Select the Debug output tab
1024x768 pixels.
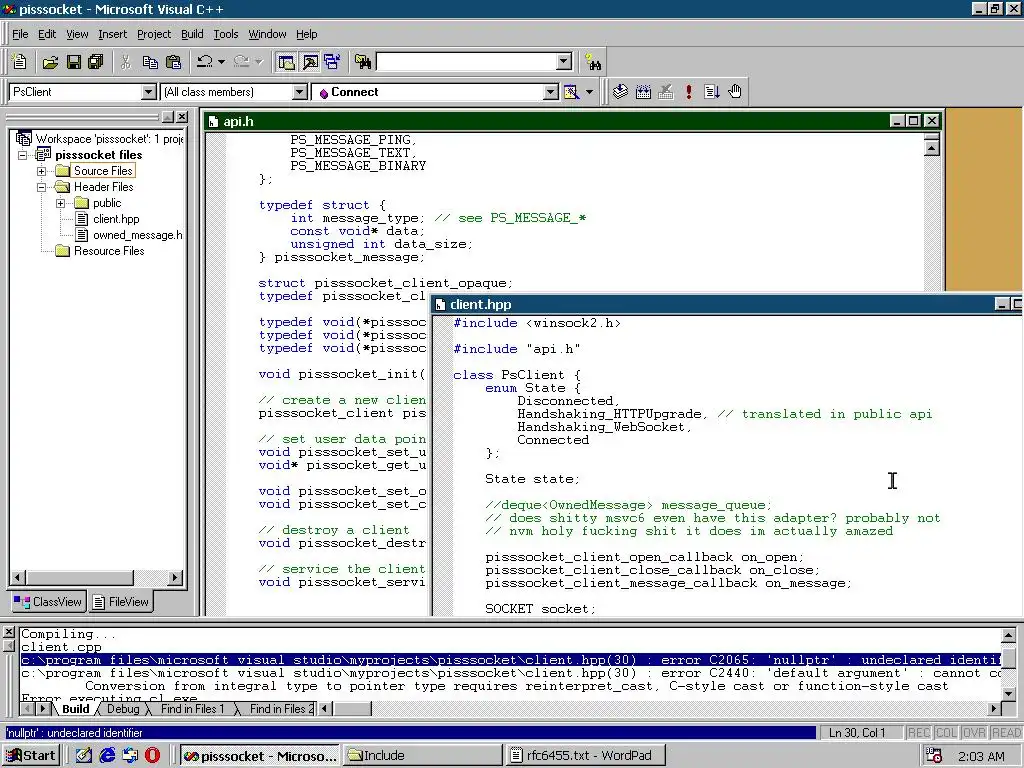(x=123, y=709)
